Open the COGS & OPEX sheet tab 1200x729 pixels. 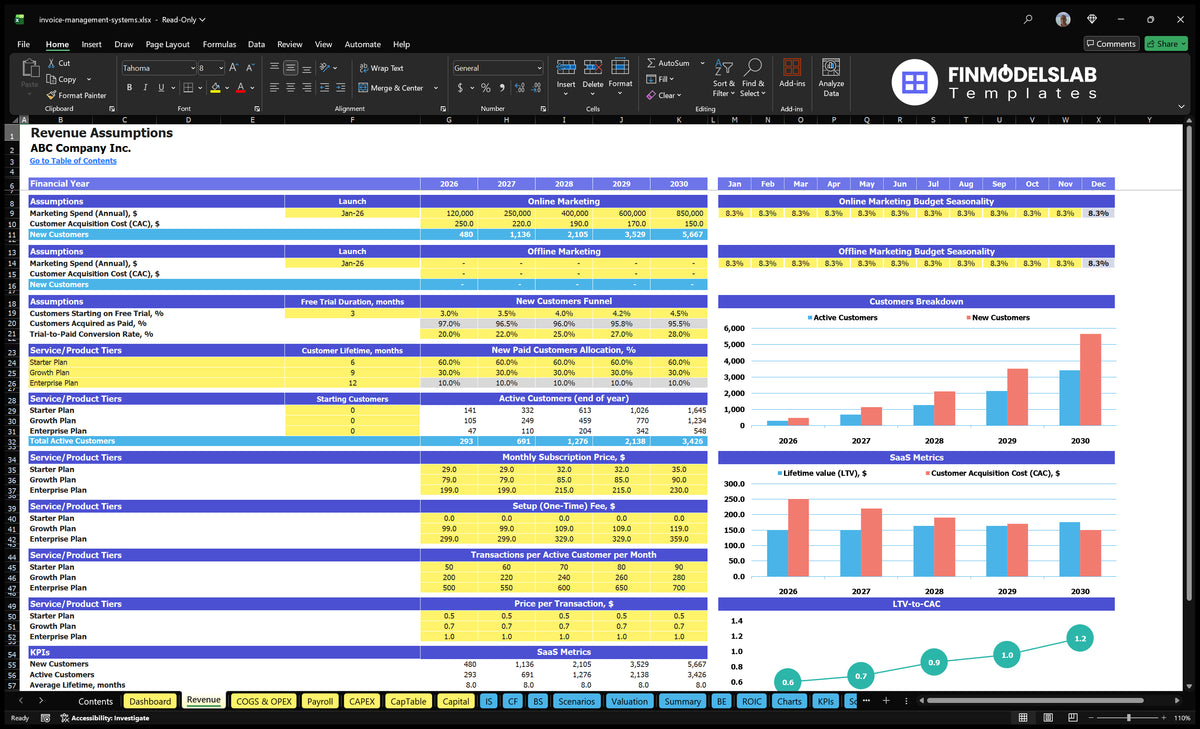pos(264,701)
